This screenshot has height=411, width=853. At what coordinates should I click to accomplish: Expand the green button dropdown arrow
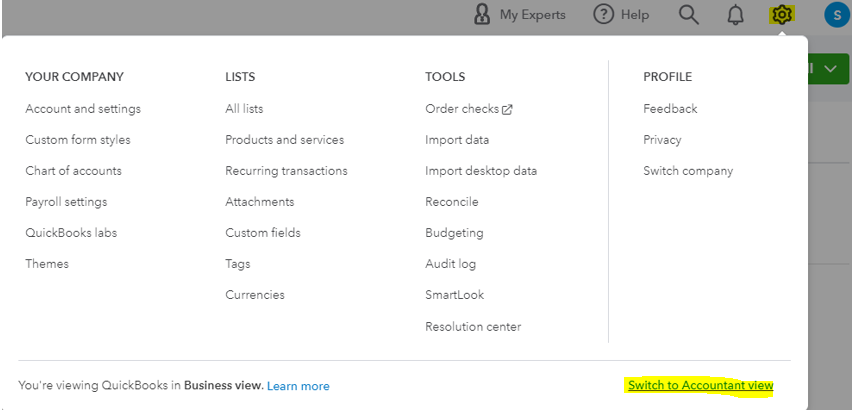pyautogui.click(x=830, y=68)
